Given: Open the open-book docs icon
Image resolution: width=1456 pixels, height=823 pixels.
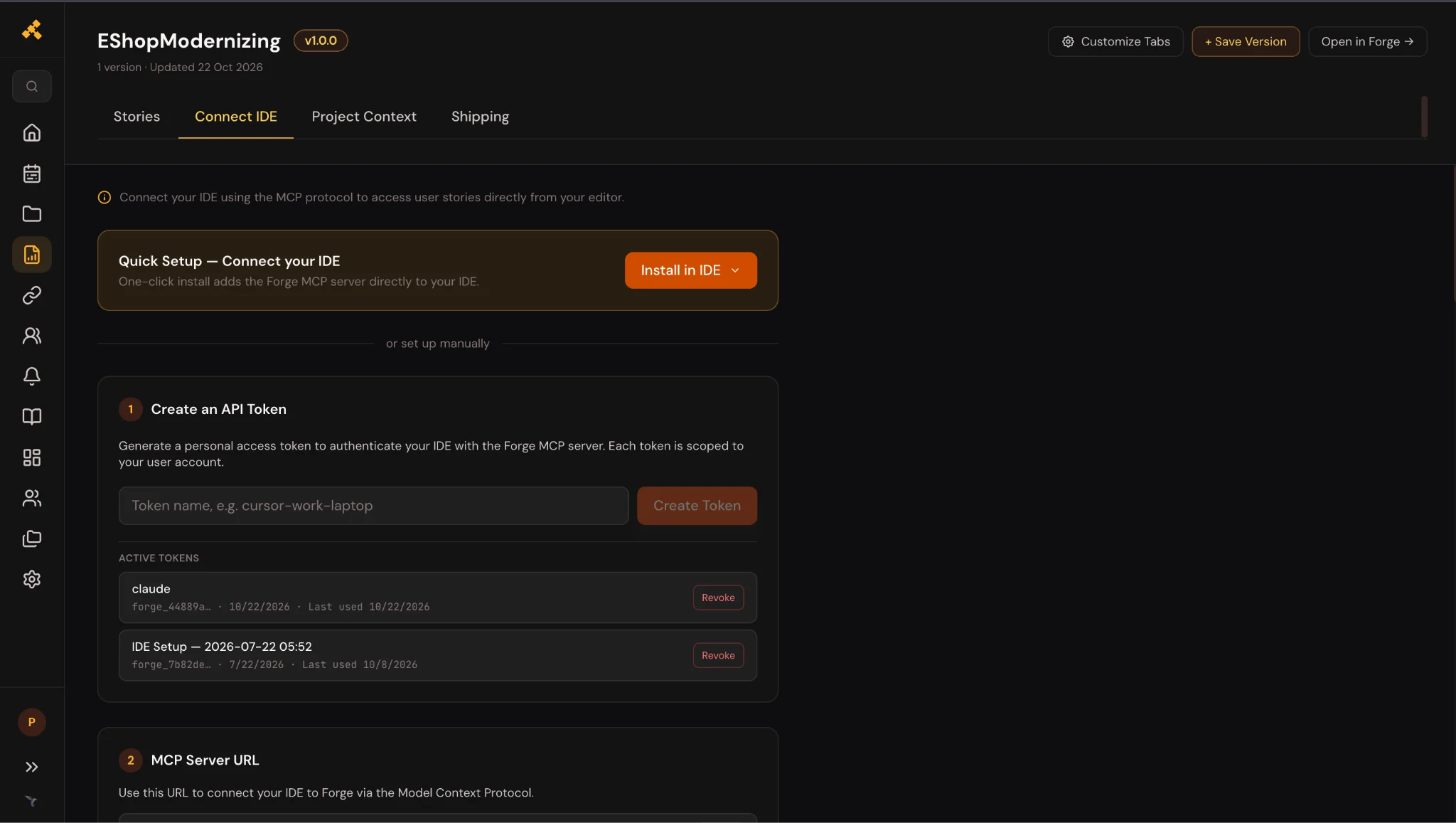Looking at the screenshot, I should pyautogui.click(x=32, y=417).
